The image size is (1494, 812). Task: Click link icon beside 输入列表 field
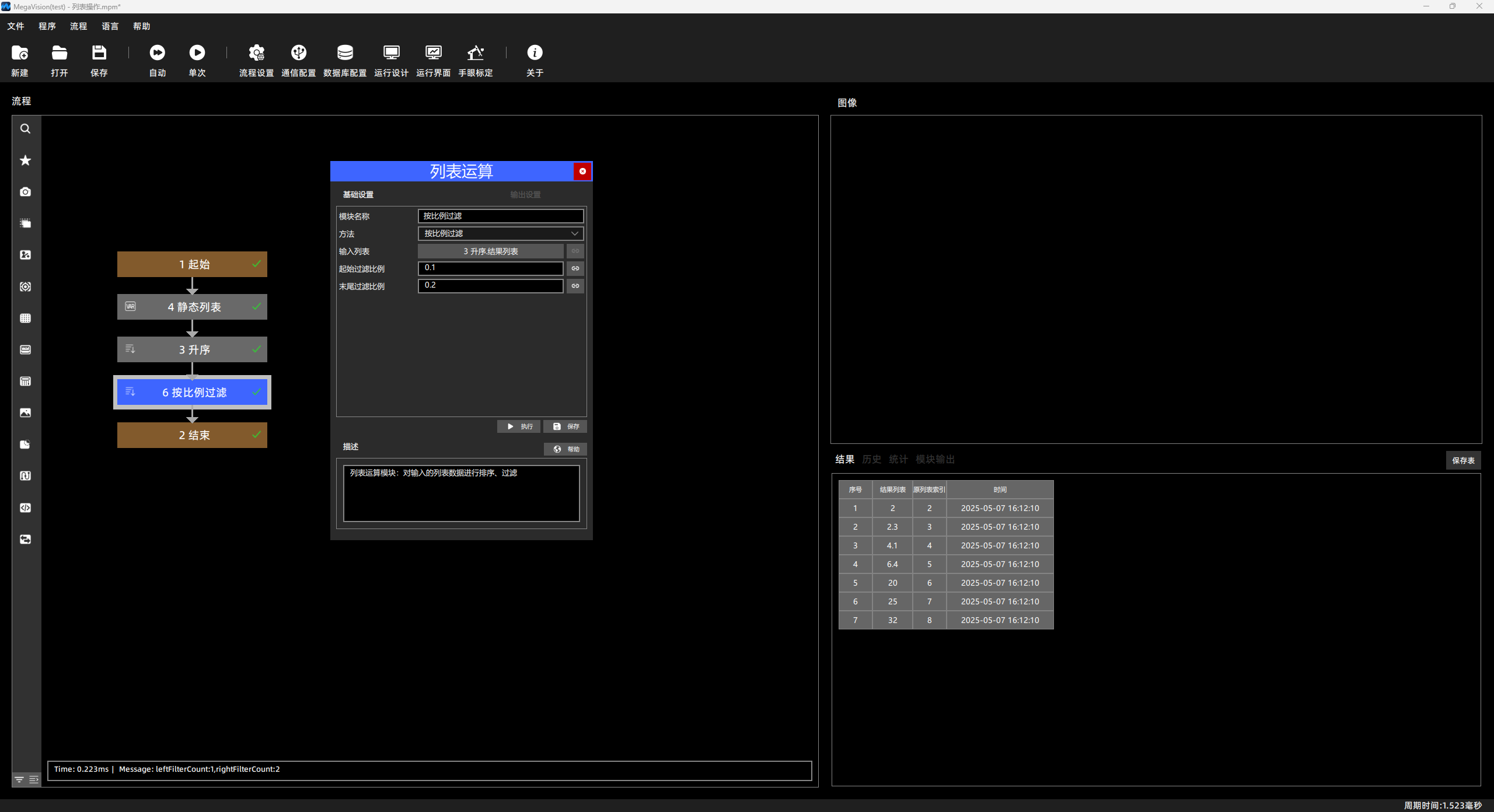pos(575,251)
